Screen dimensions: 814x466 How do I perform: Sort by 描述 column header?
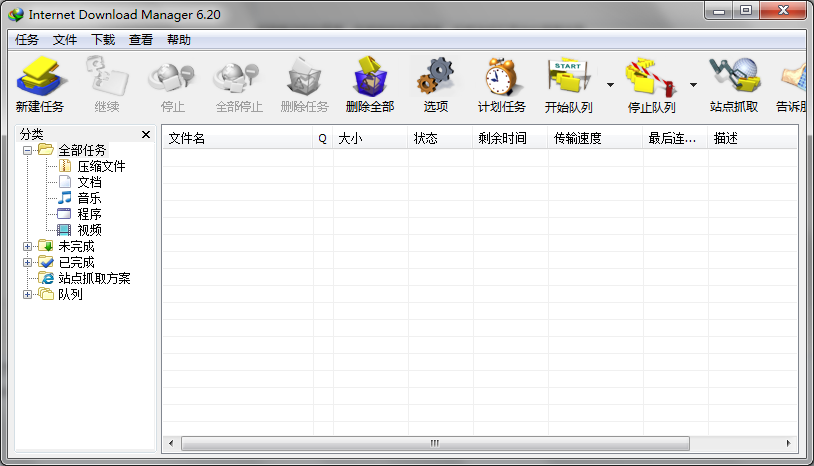(x=752, y=139)
